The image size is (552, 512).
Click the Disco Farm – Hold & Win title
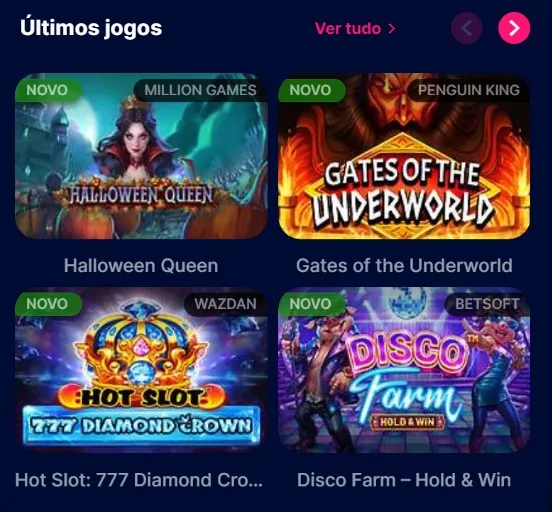404,480
